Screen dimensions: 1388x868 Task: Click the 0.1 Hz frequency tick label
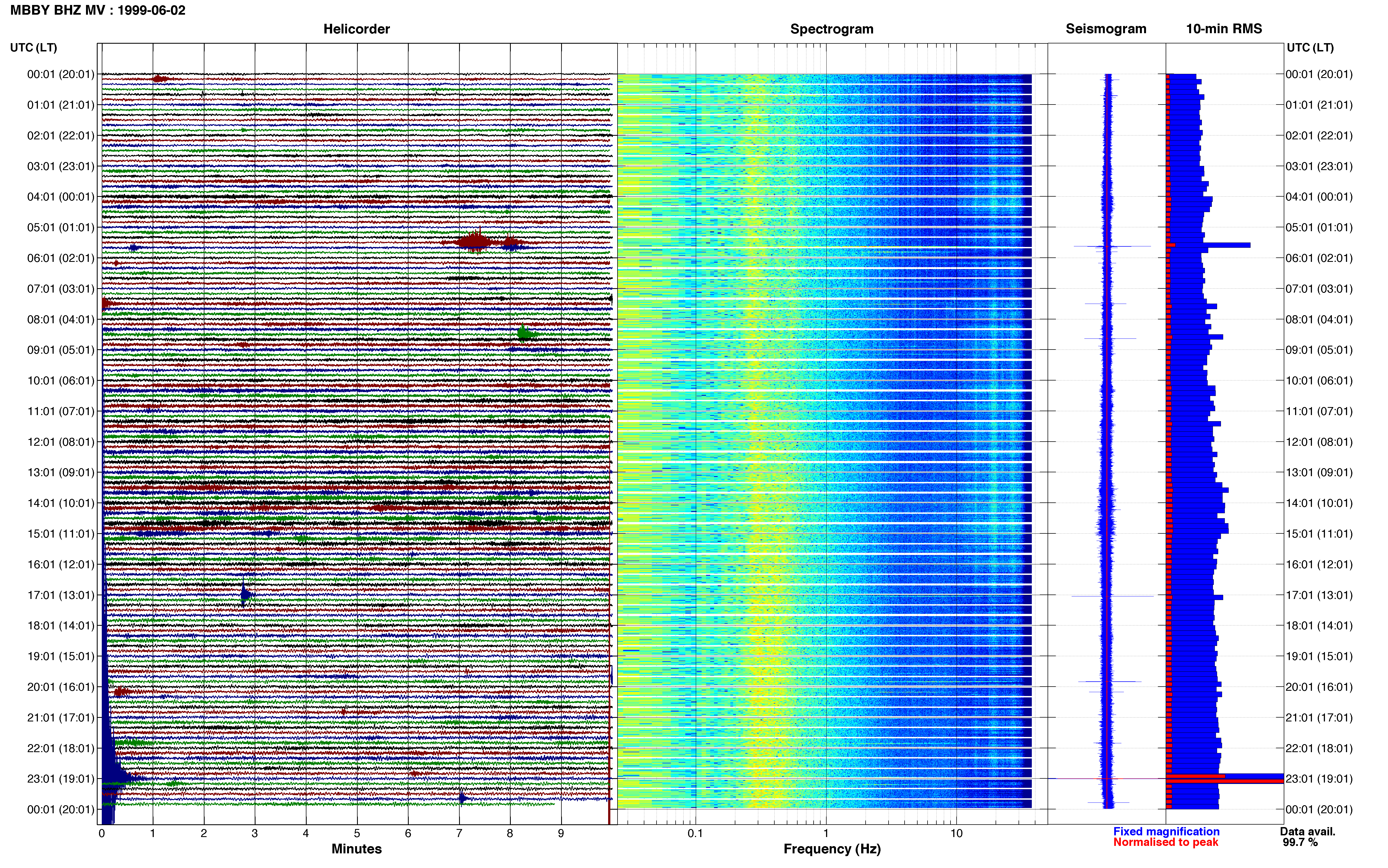pyautogui.click(x=695, y=833)
